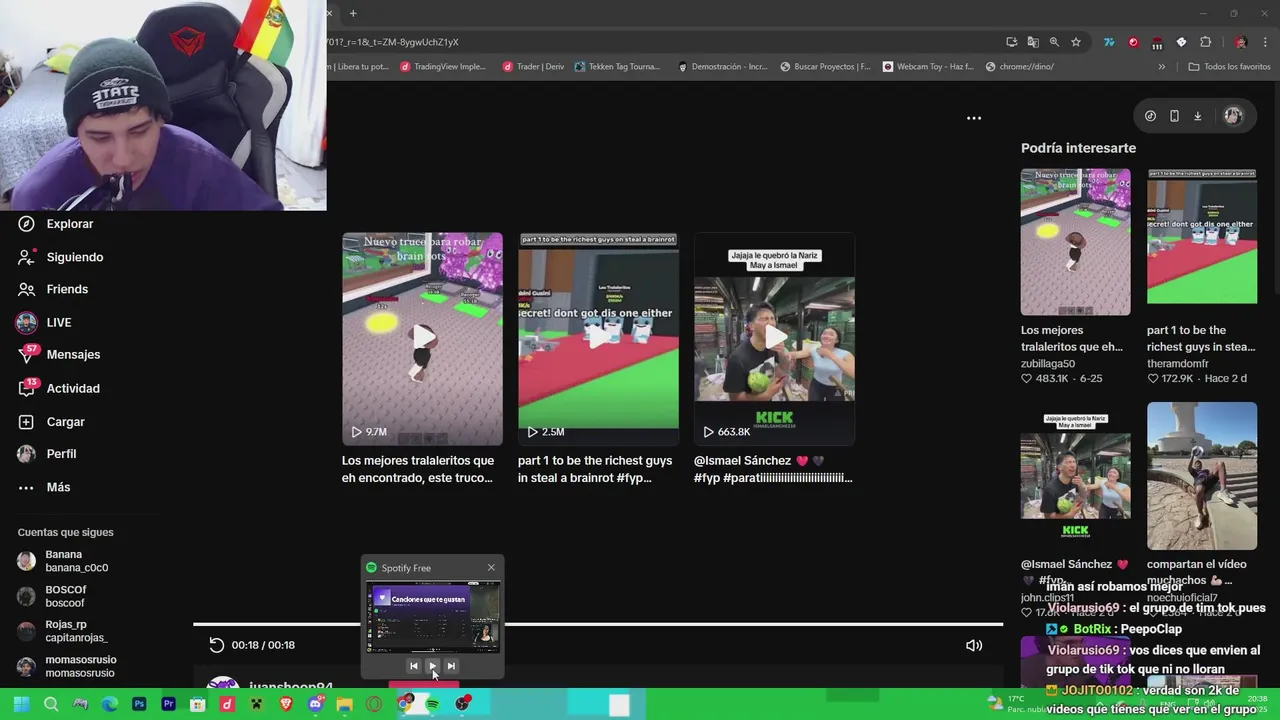The image size is (1280, 720).
Task: Click Spotify preview next track button
Action: pyautogui.click(x=451, y=666)
